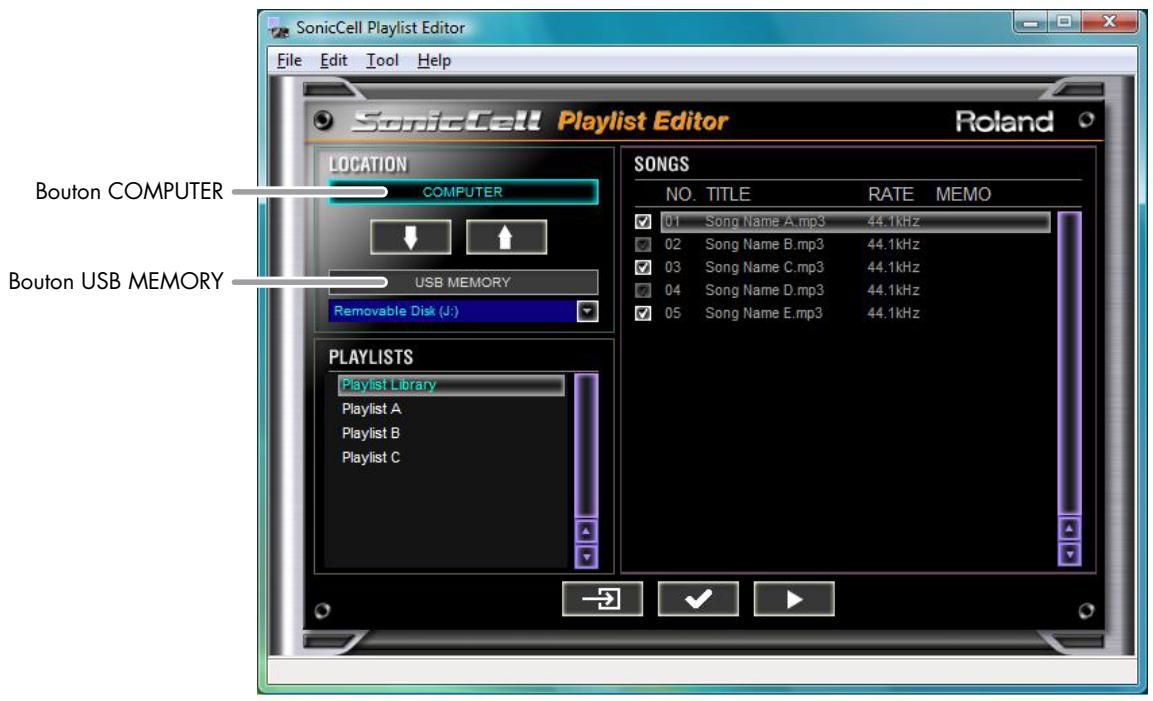
Task: Select Playlist A in the list
Action: (x=371, y=409)
